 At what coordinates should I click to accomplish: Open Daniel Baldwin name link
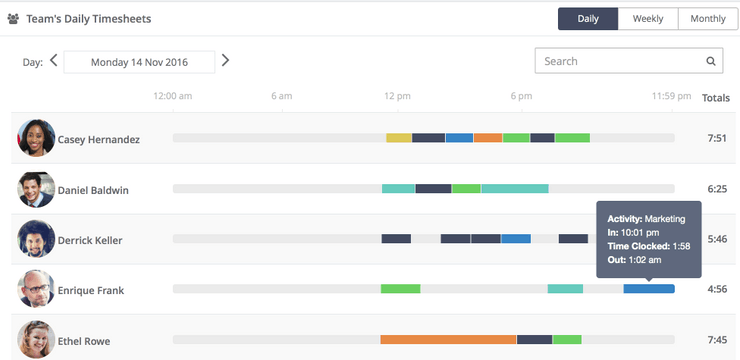point(93,190)
